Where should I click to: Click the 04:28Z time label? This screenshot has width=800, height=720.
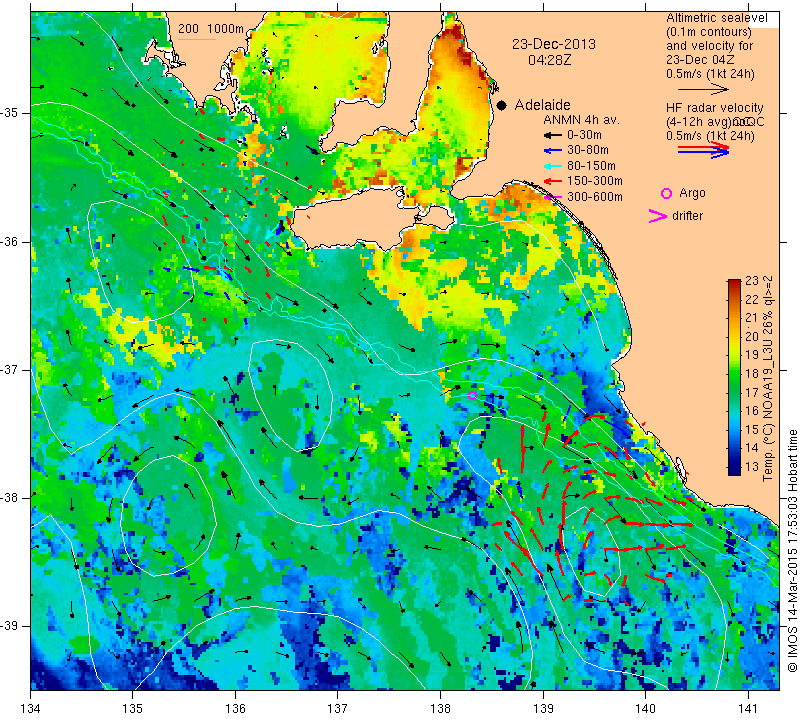click(x=549, y=60)
